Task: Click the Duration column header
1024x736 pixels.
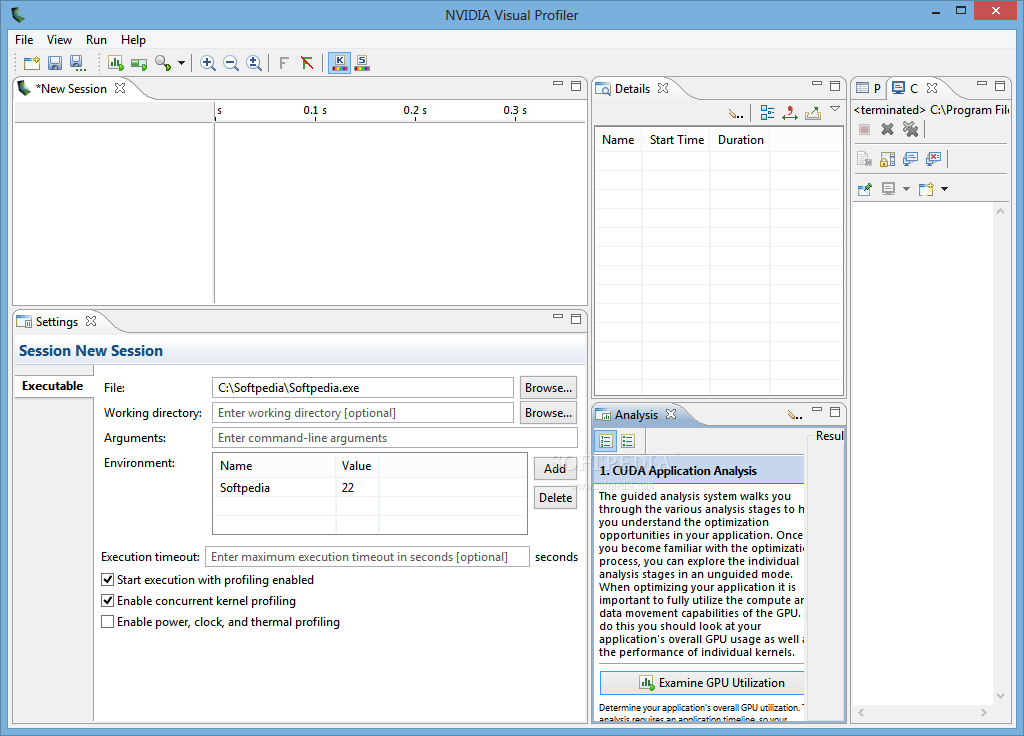Action: point(741,140)
